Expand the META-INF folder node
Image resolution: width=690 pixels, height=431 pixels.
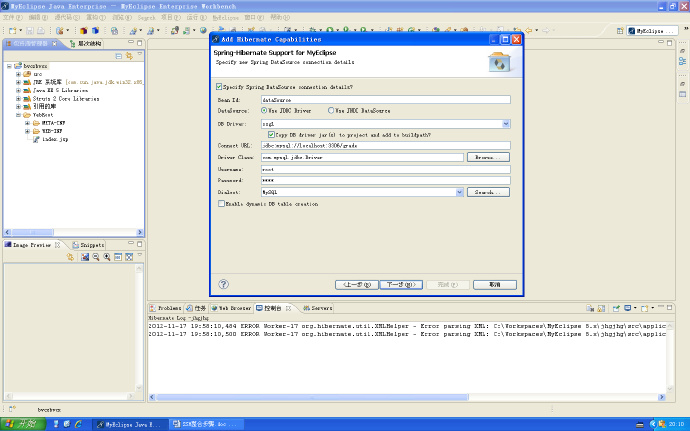point(27,123)
